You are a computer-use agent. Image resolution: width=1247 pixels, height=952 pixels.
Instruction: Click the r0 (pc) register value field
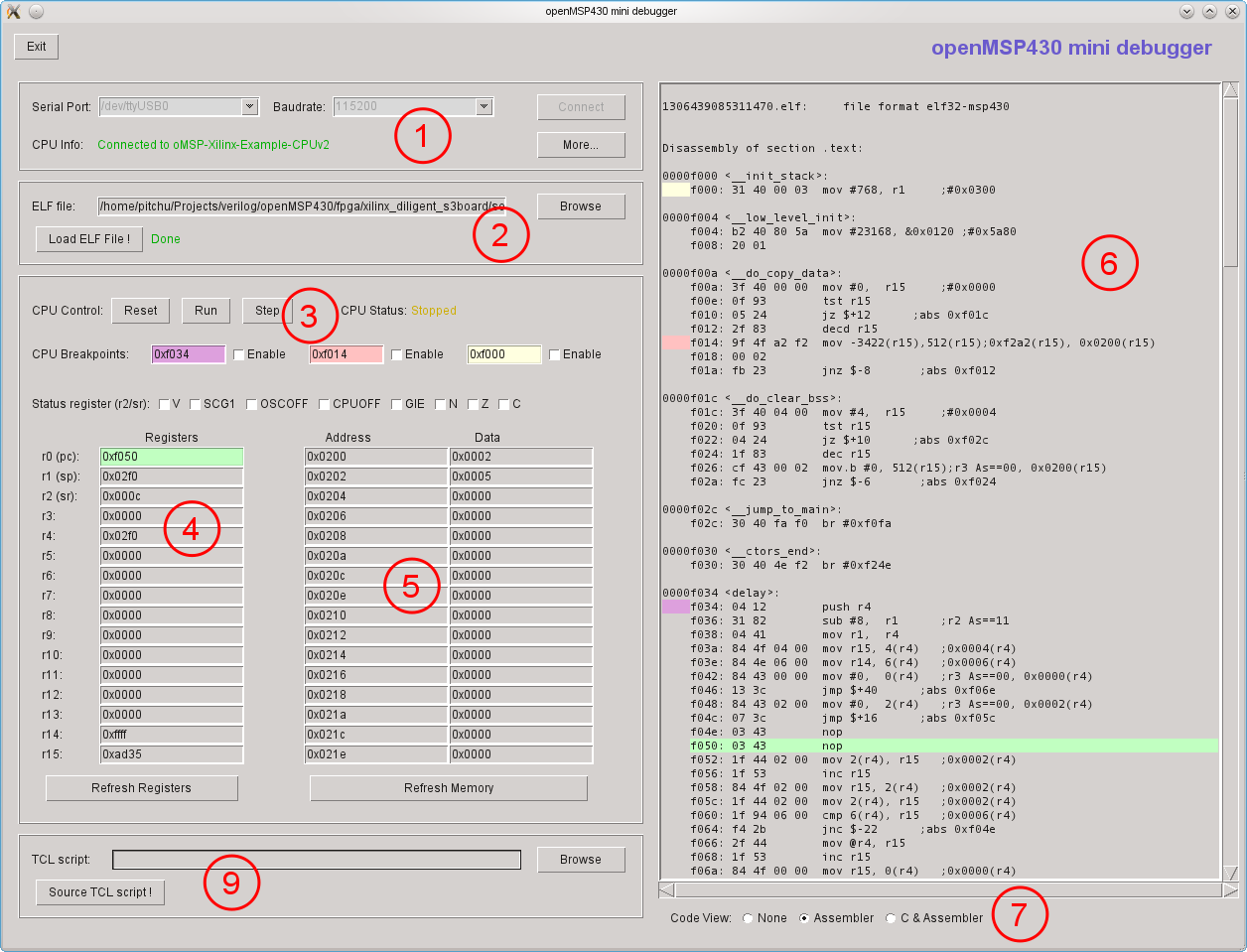171,457
